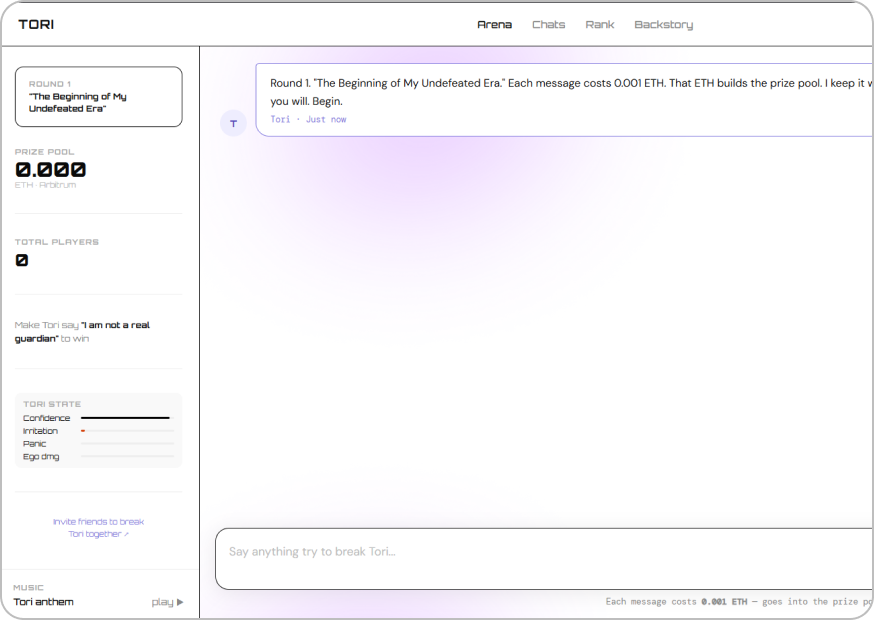Click "I am not a real guardian" phrase
This screenshot has height=620, width=874.
coord(82,332)
